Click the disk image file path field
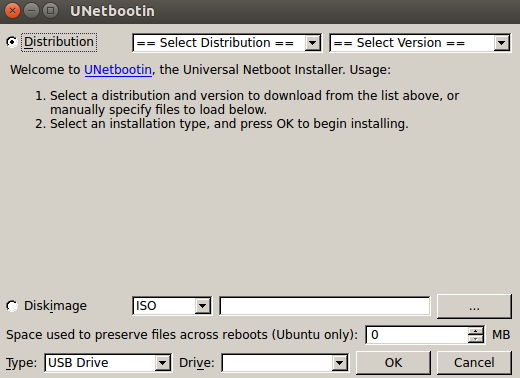 click(325, 306)
